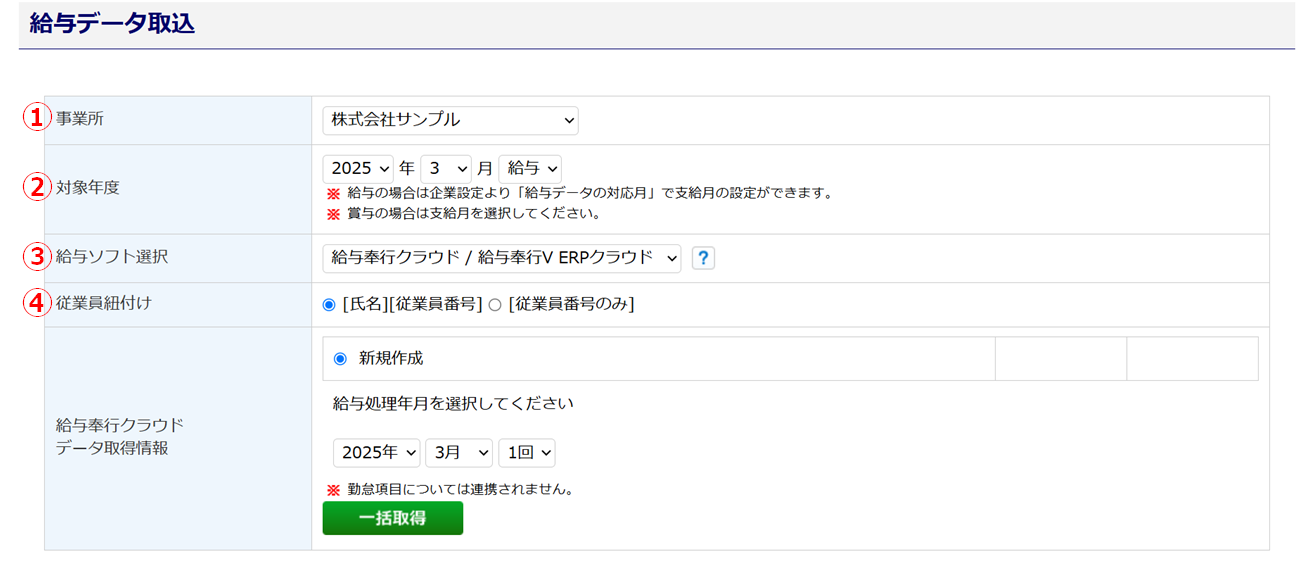Click the red circled number 2 marker
The image size is (1296, 566).
(x=36, y=187)
